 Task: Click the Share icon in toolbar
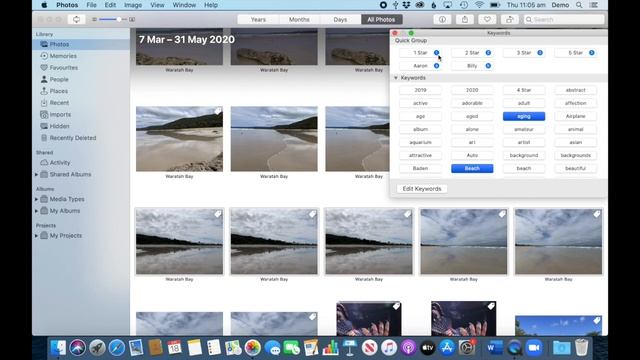tap(464, 19)
